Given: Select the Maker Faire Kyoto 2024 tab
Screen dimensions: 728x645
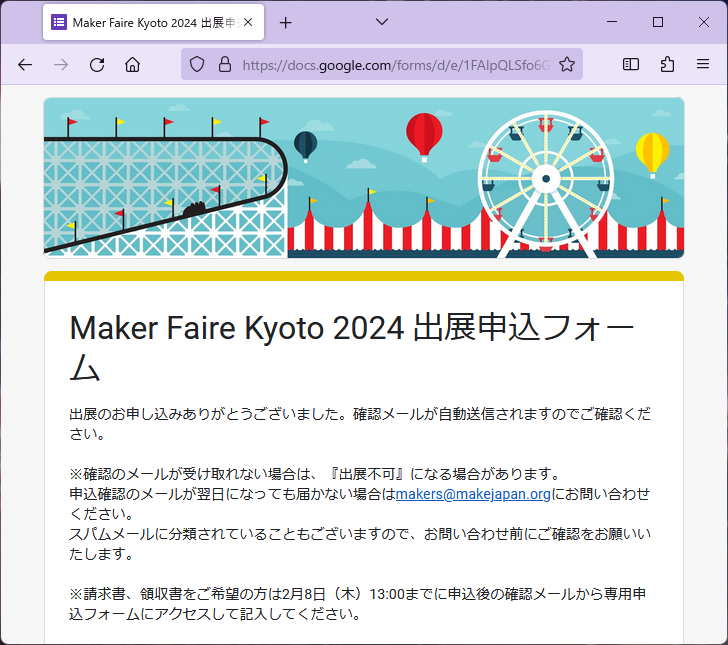Looking at the screenshot, I should click(x=153, y=22).
